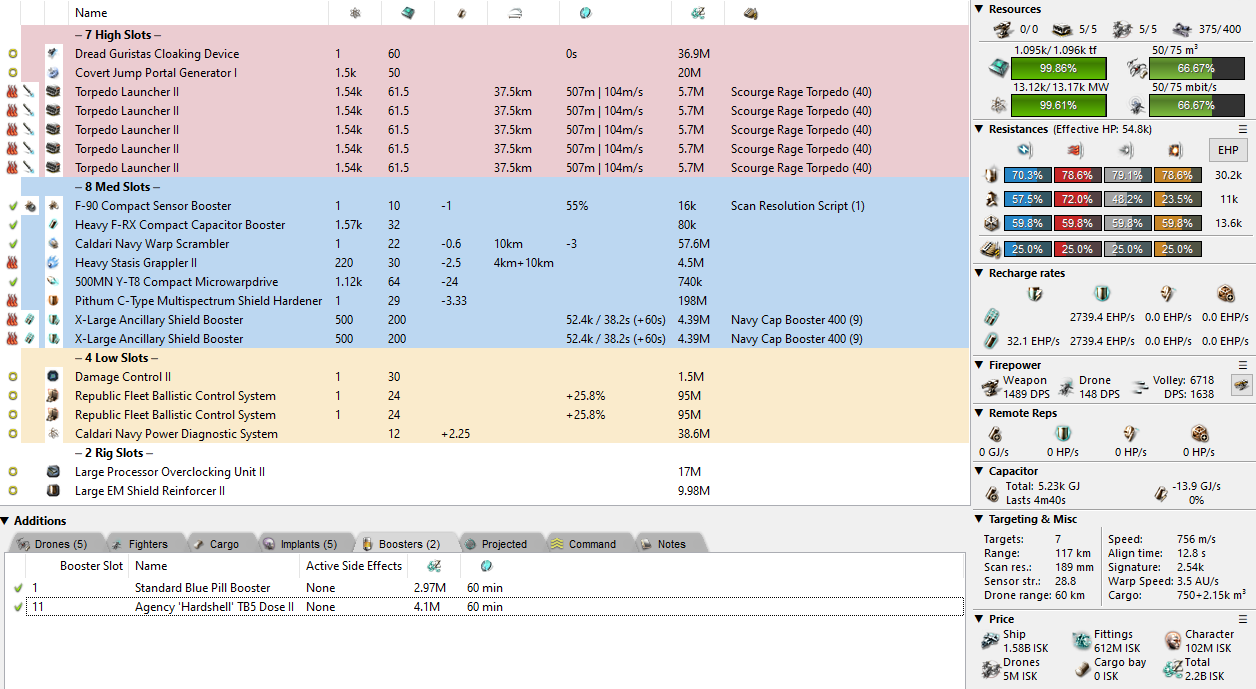This screenshot has height=689, width=1256.
Task: Click the Damage Control II module icon
Action: pos(53,377)
